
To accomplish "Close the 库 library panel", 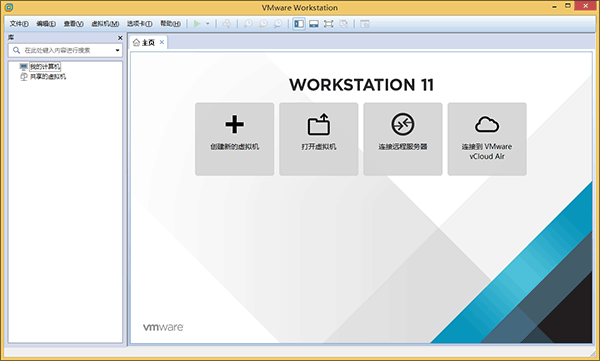I will click(x=120, y=38).
